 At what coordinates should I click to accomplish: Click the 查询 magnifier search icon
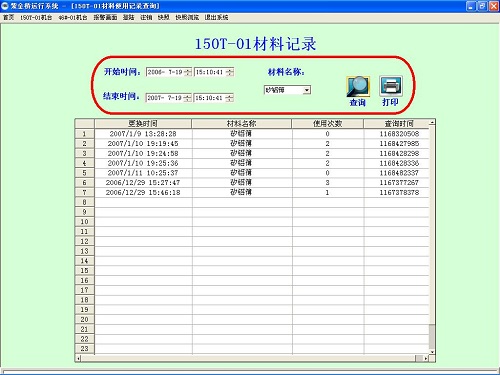click(358, 86)
